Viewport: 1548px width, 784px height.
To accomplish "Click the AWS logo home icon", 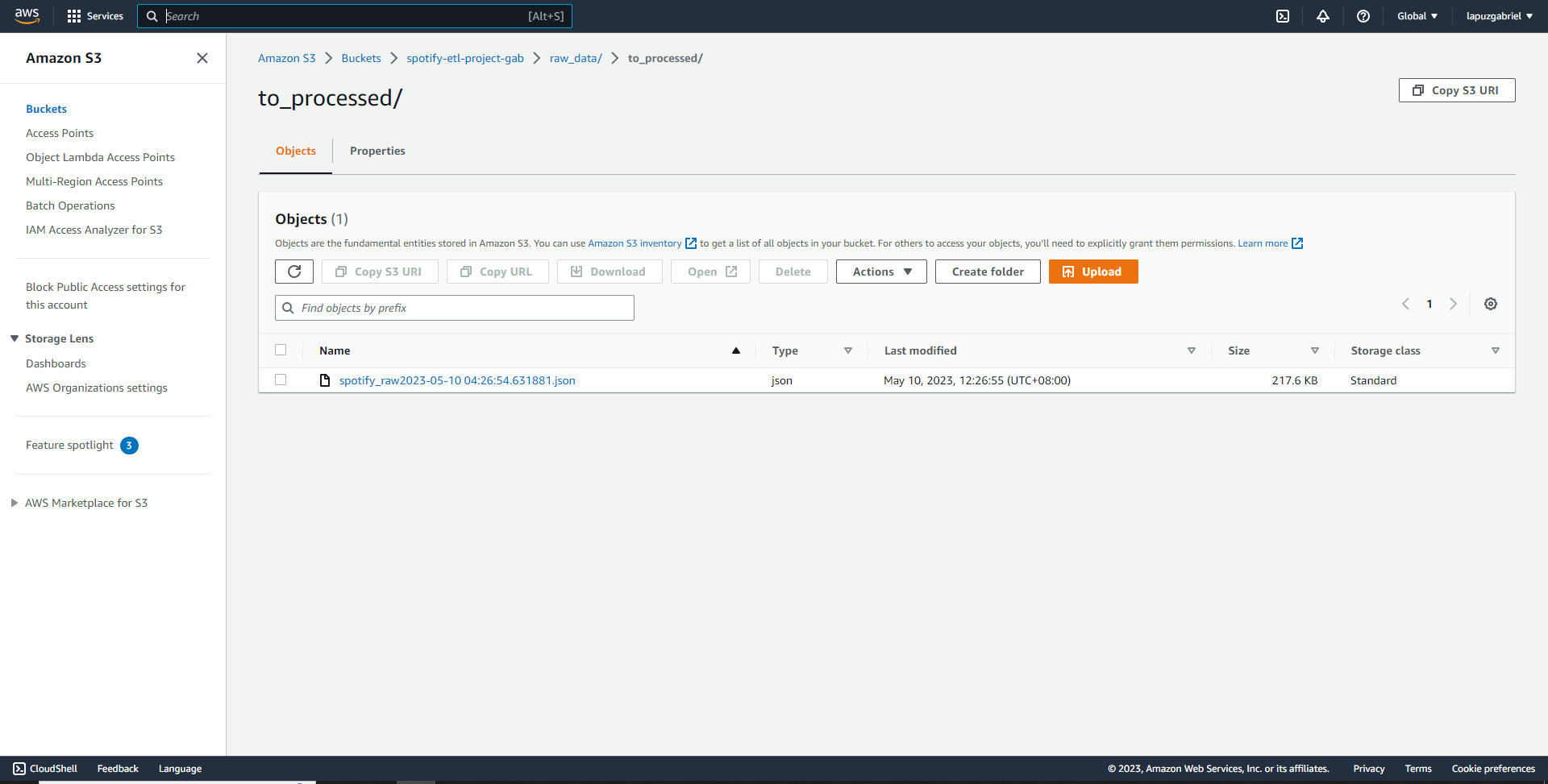I will [27, 16].
